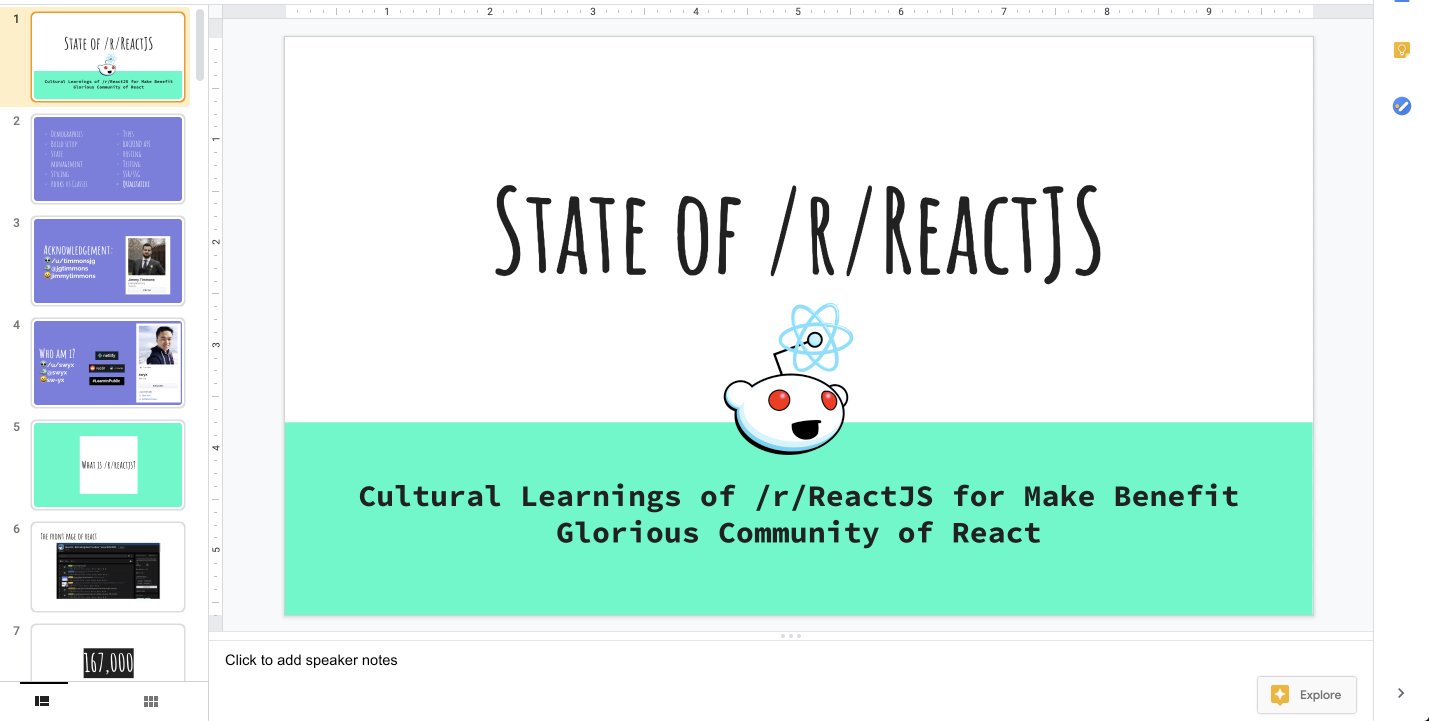Go to slide 6 front page of react thumbnail
Screen dimensions: 1429x721
pos(108,566)
